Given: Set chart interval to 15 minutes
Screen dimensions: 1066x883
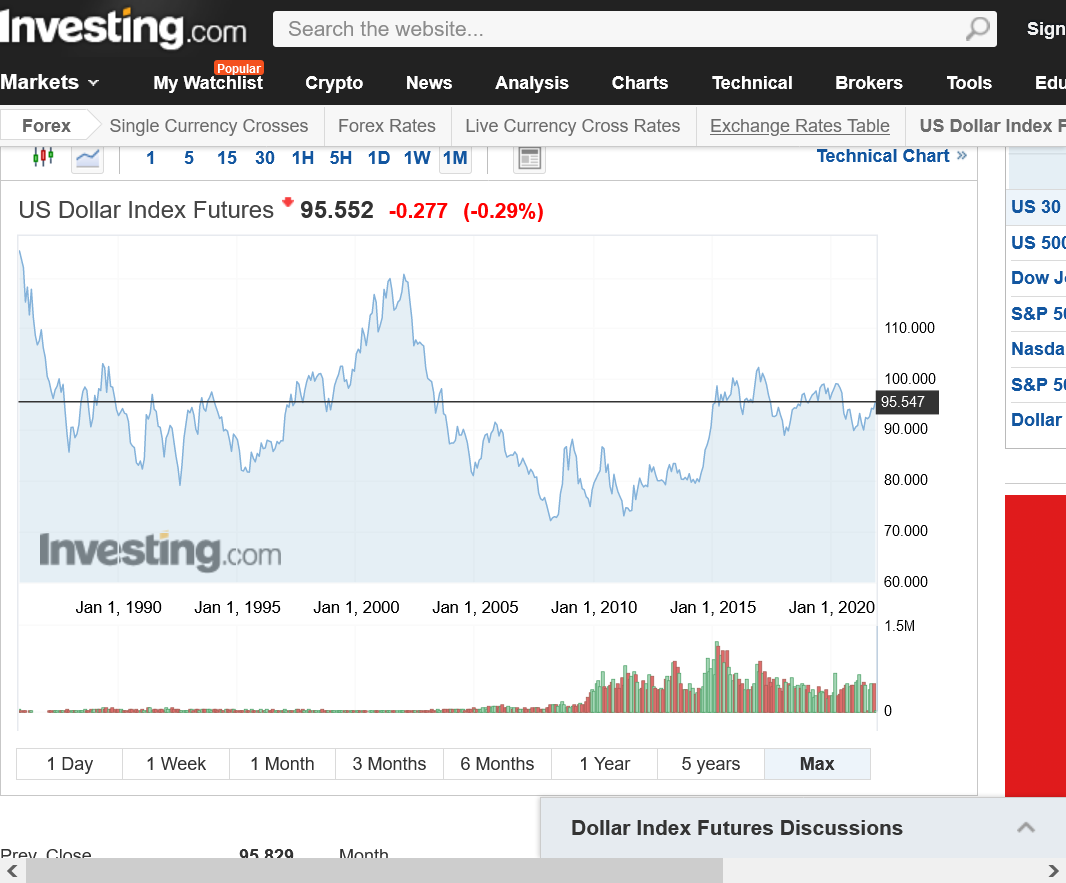Looking at the screenshot, I should (x=227, y=158).
